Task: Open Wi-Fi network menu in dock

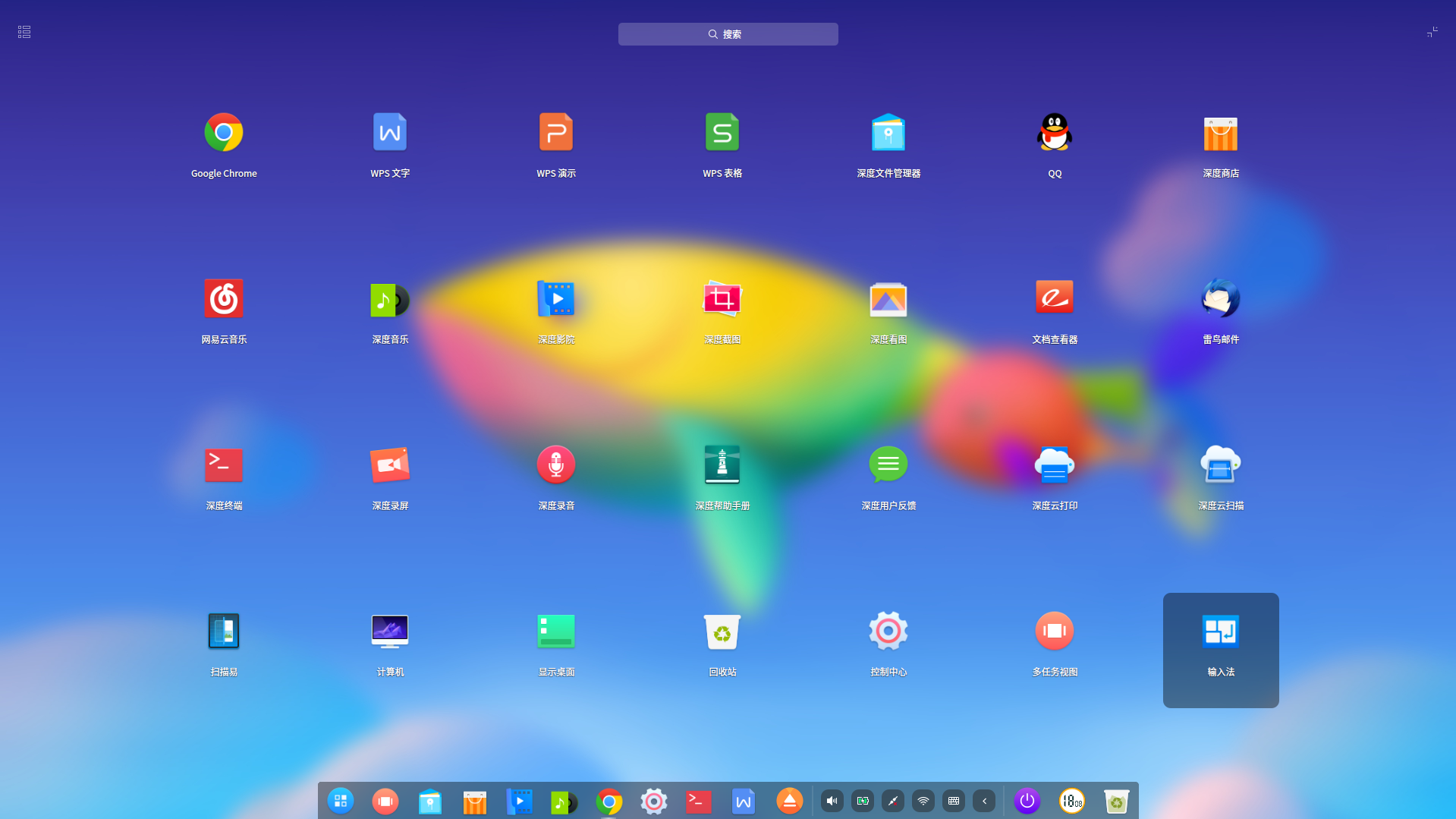Action: [x=923, y=801]
